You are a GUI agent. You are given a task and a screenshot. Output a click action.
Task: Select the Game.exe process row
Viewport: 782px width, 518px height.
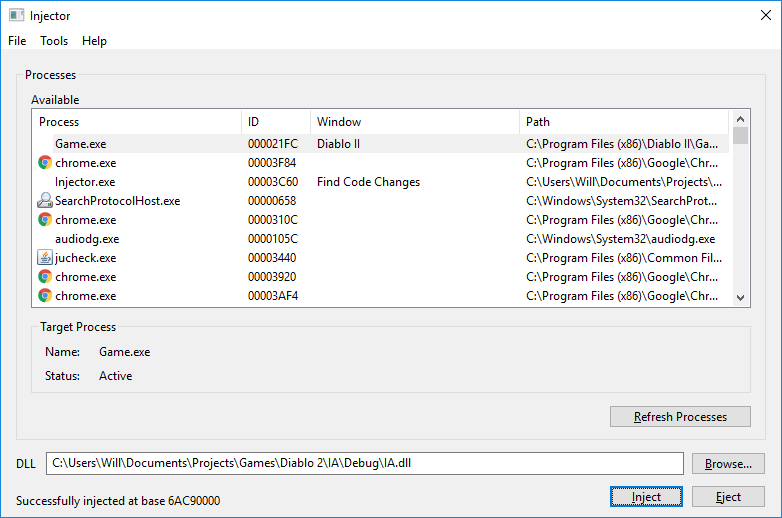point(381,144)
